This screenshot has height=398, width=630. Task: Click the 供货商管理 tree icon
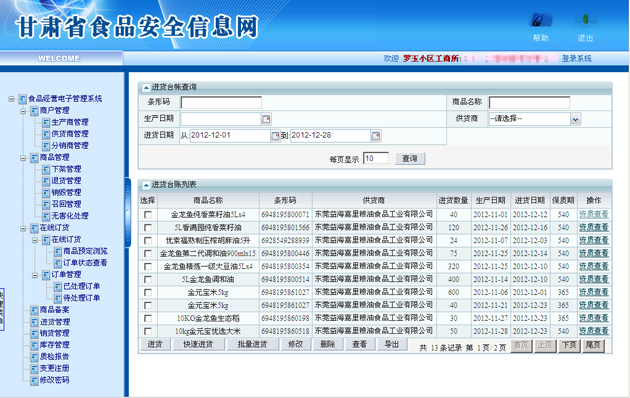pyautogui.click(x=46, y=134)
